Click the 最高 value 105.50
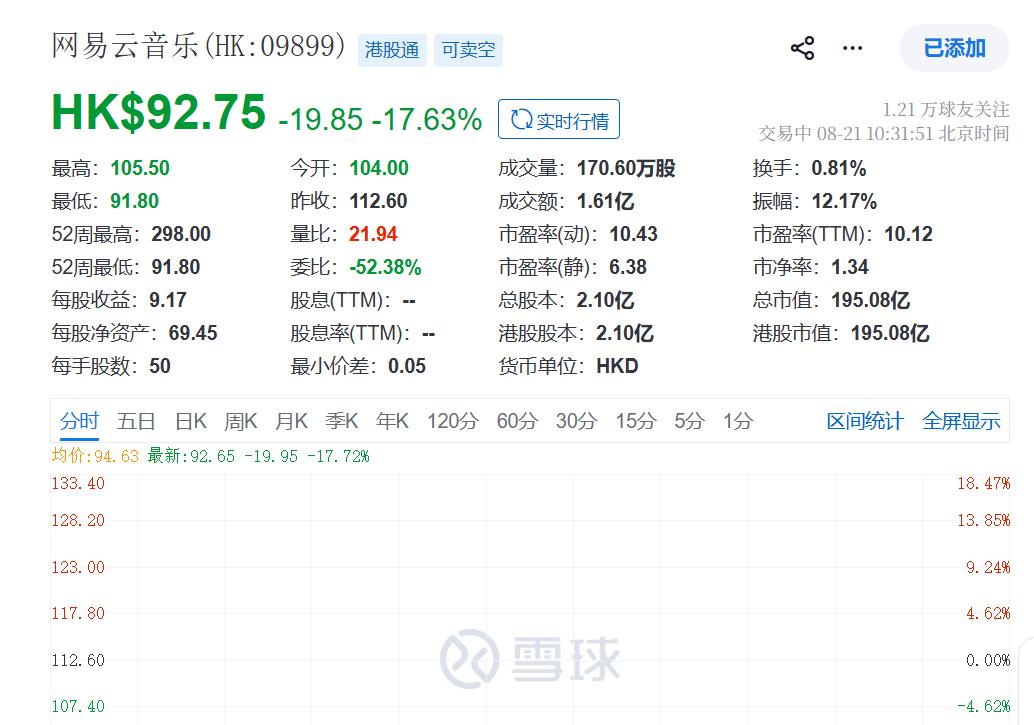This screenshot has height=725, width=1034. pyautogui.click(x=140, y=168)
